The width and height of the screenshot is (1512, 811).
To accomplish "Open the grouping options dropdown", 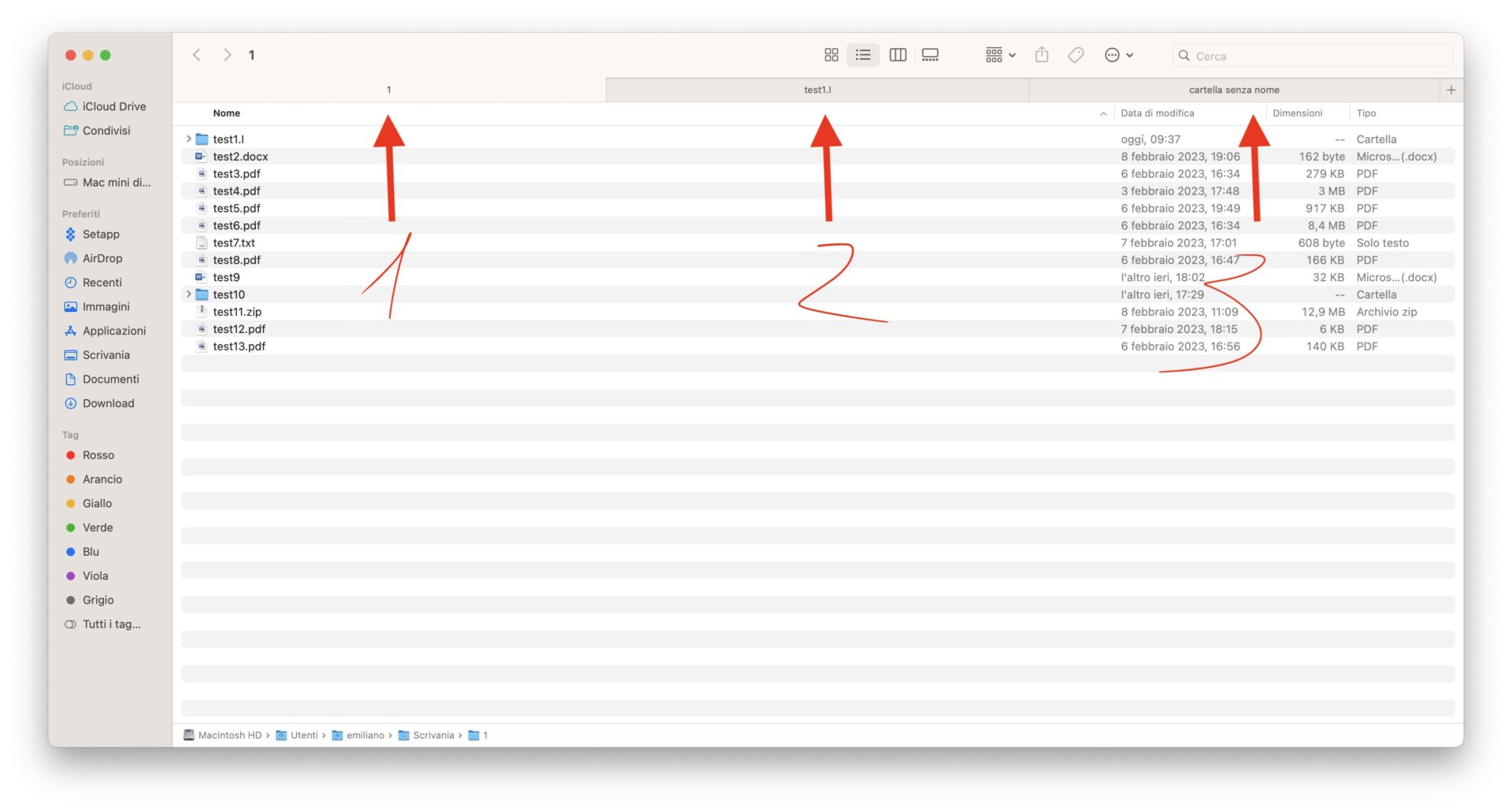I will coord(999,54).
